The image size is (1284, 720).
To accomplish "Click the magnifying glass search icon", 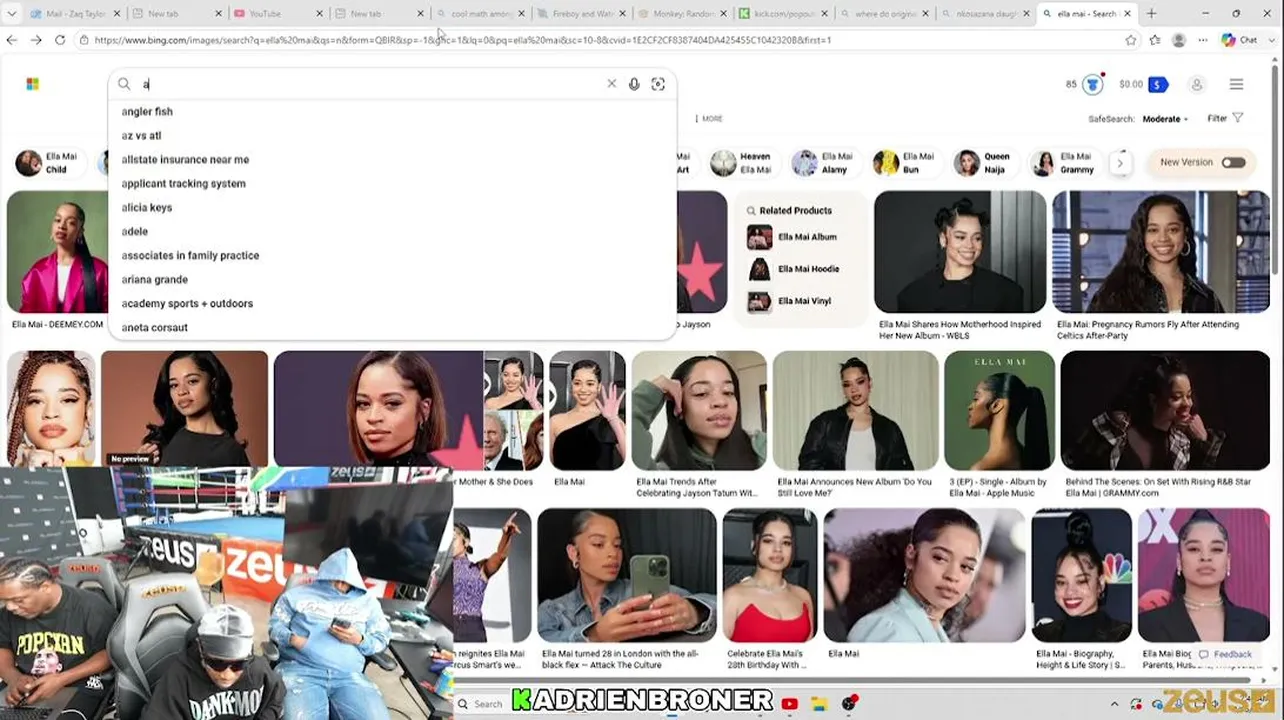I will point(124,84).
